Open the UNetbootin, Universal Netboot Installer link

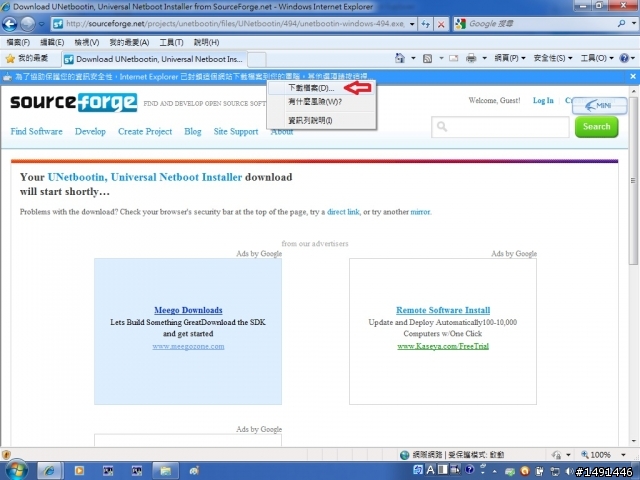pos(145,177)
